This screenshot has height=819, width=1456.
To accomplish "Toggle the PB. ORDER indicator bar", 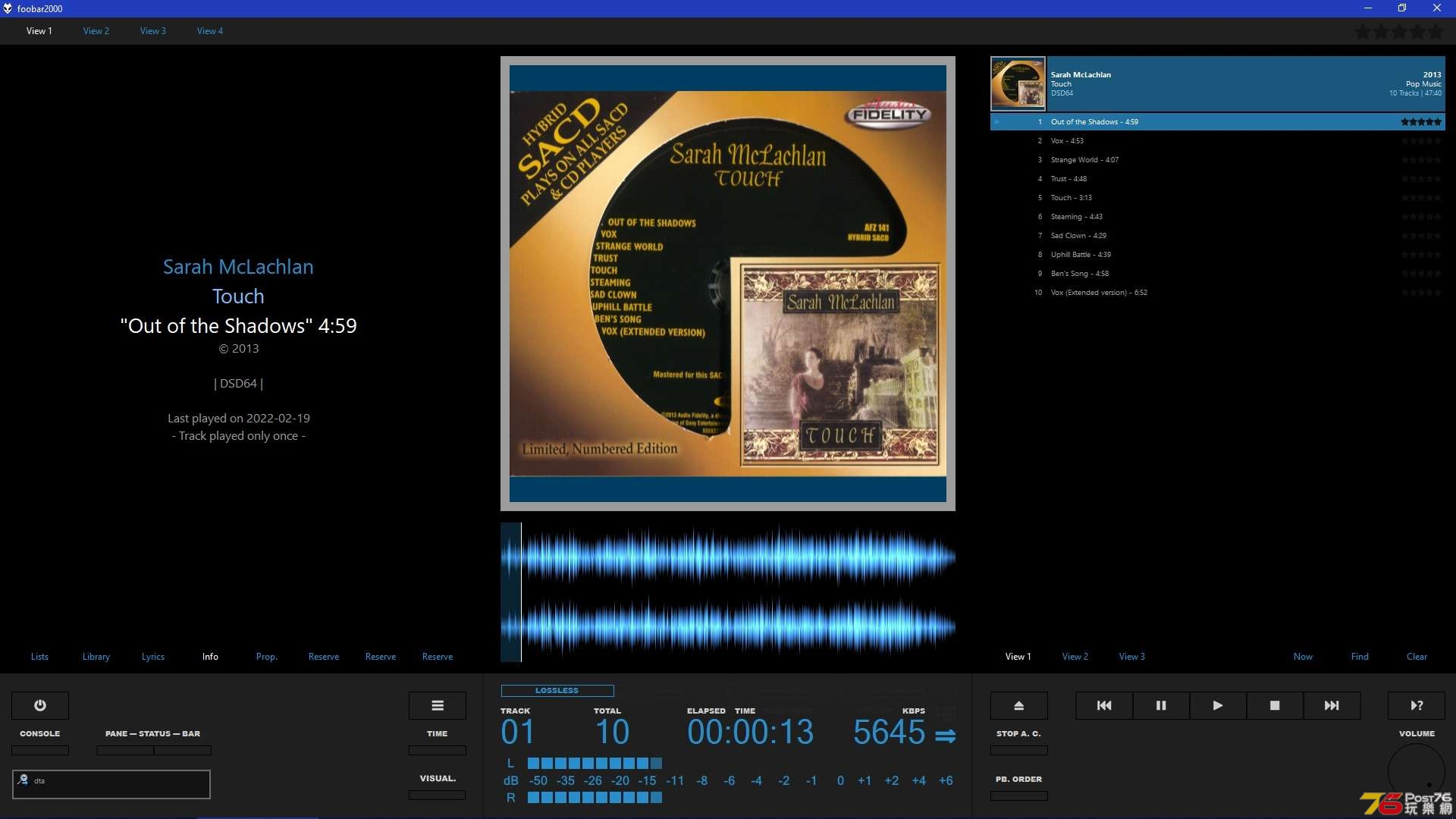I will click(x=1019, y=795).
